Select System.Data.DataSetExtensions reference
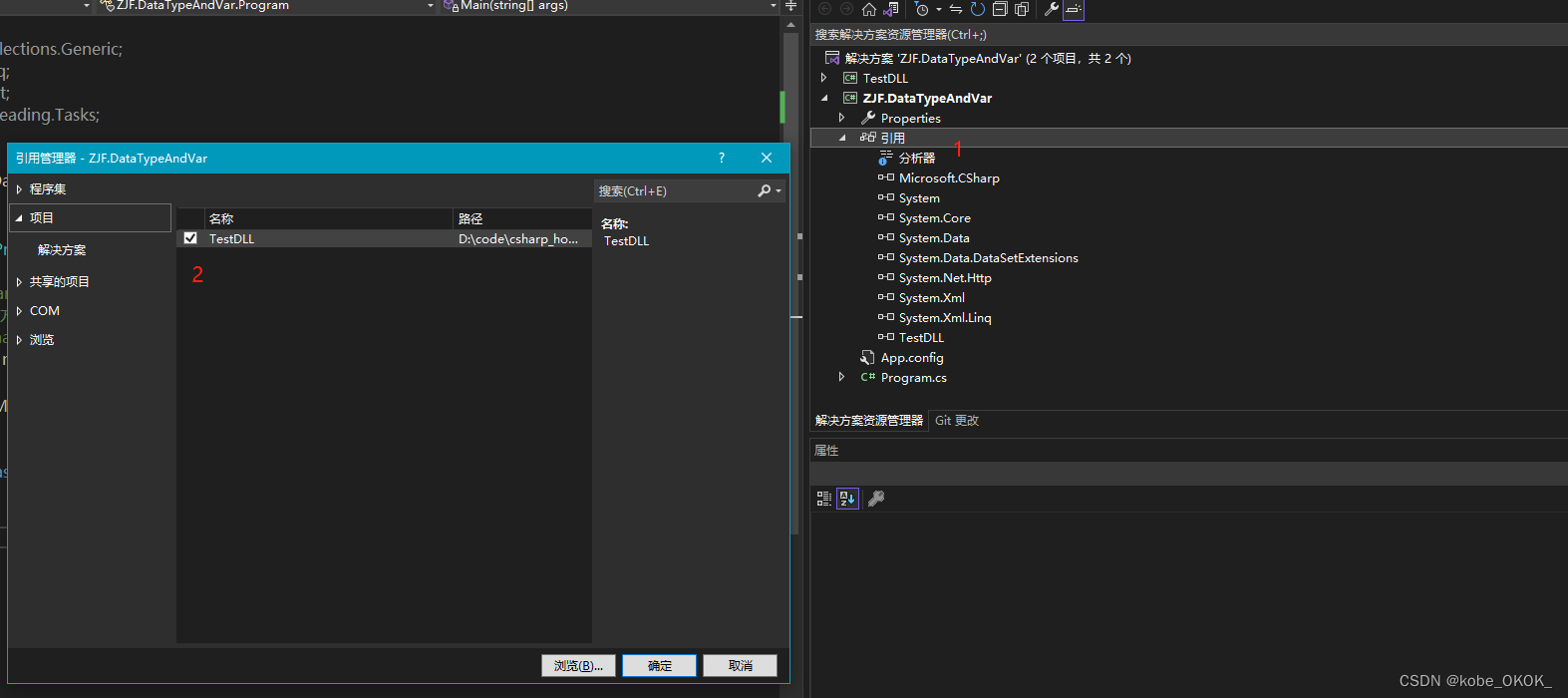 pyautogui.click(x=989, y=257)
